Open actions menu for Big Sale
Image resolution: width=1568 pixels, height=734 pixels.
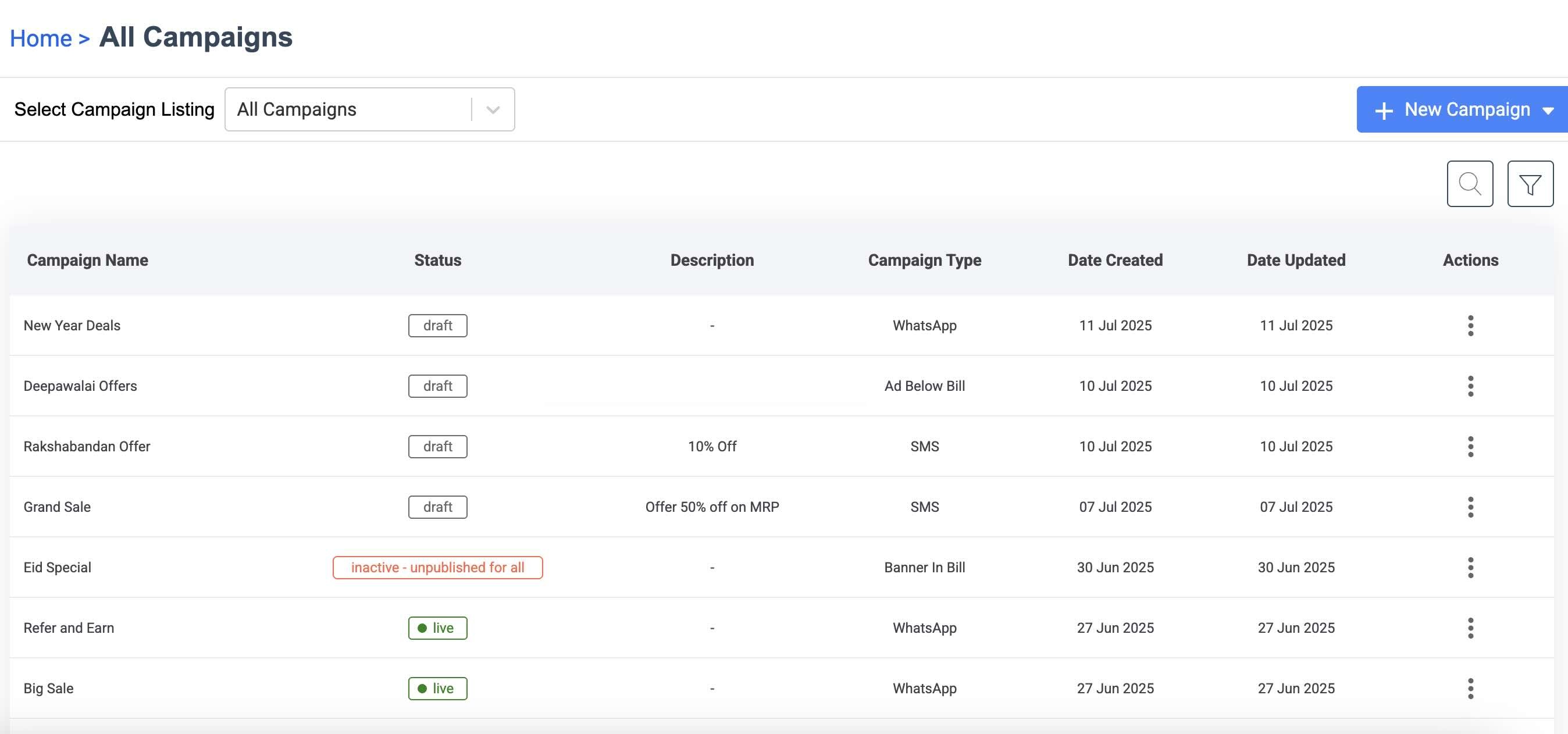tap(1470, 689)
